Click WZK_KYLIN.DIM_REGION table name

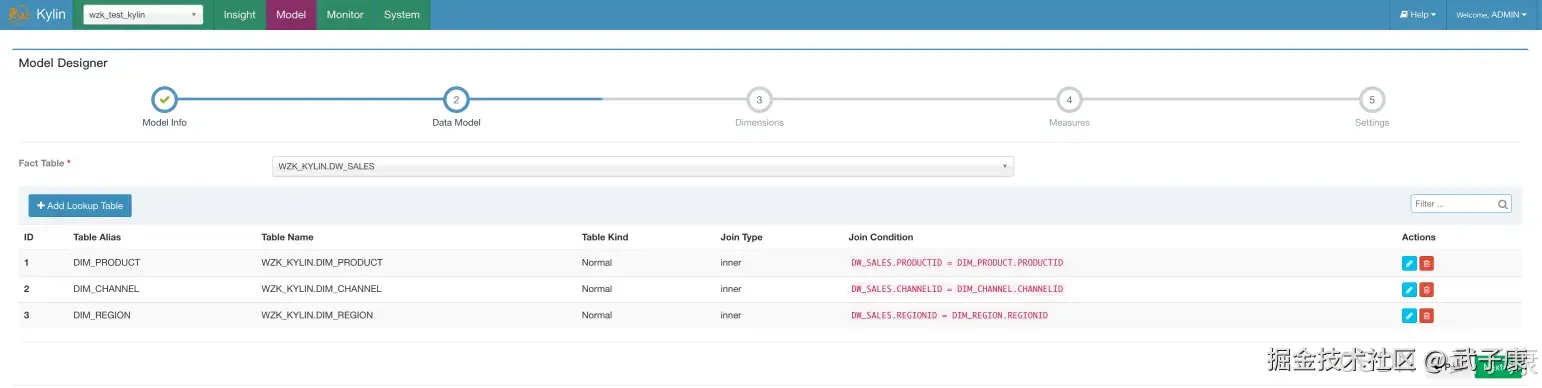(317, 315)
